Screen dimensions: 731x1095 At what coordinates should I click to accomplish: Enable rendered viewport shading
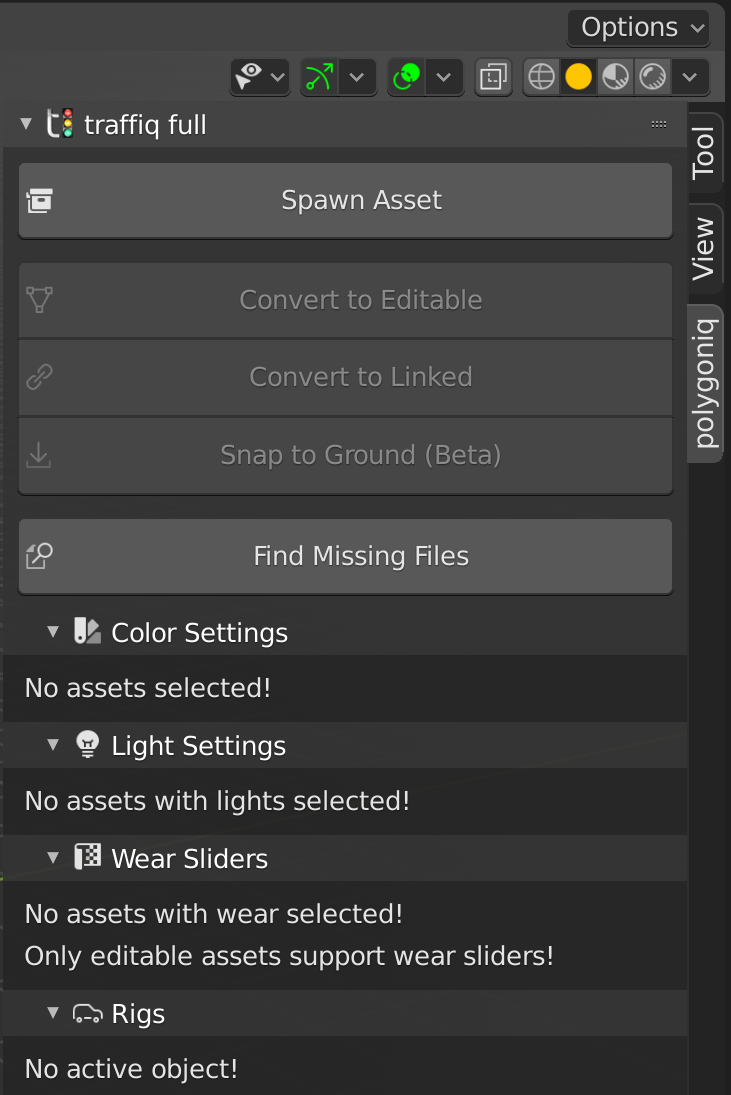click(653, 77)
